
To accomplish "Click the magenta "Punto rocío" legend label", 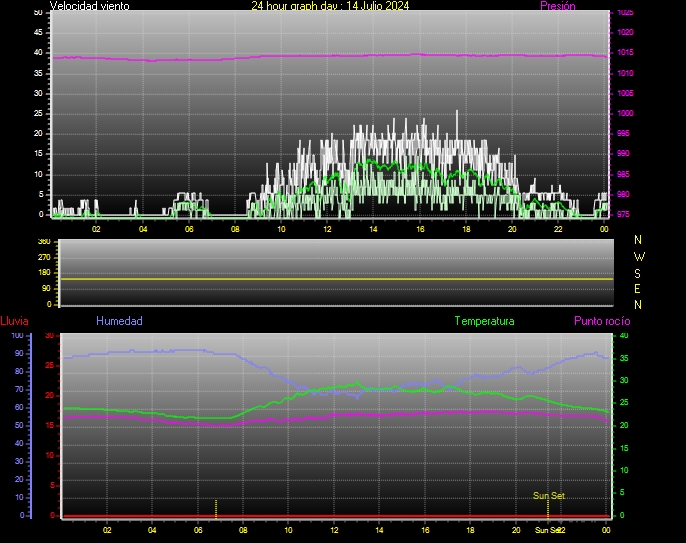I will [x=602, y=321].
